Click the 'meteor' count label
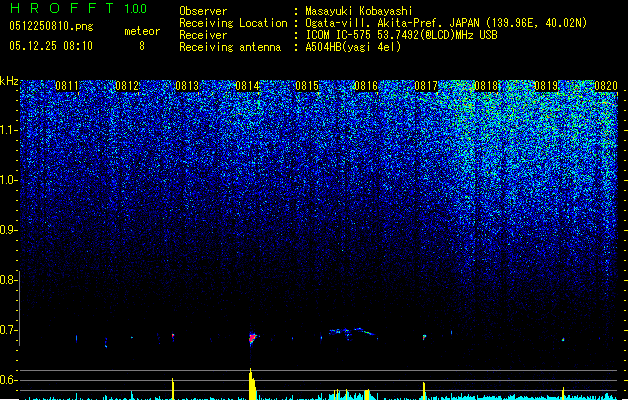629x400 pixels. tap(142, 31)
